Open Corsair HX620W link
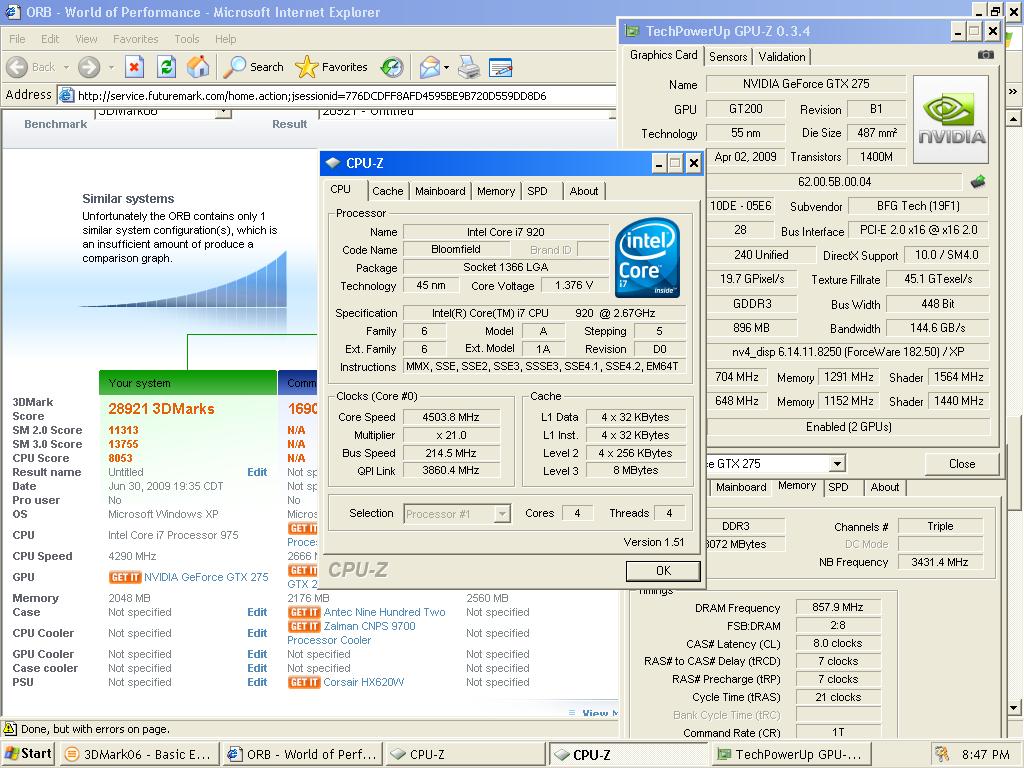Image resolution: width=1024 pixels, height=768 pixels. coord(364,682)
